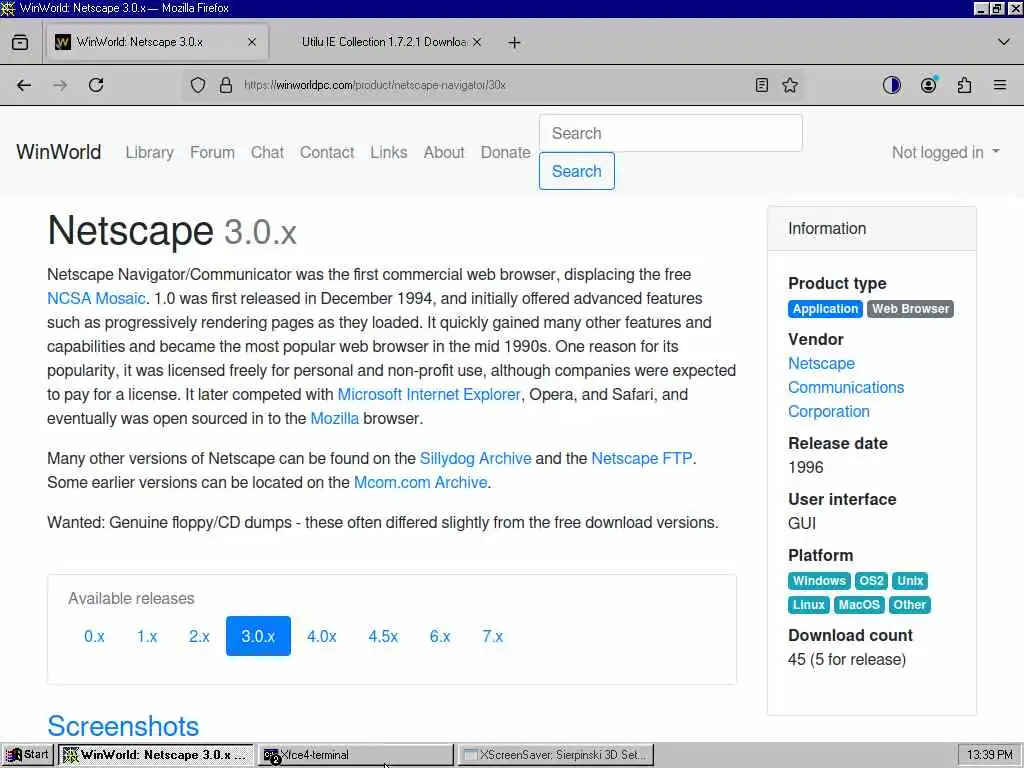1024x768 pixels.
Task: Select release 4.0x
Action: pyautogui.click(x=321, y=636)
